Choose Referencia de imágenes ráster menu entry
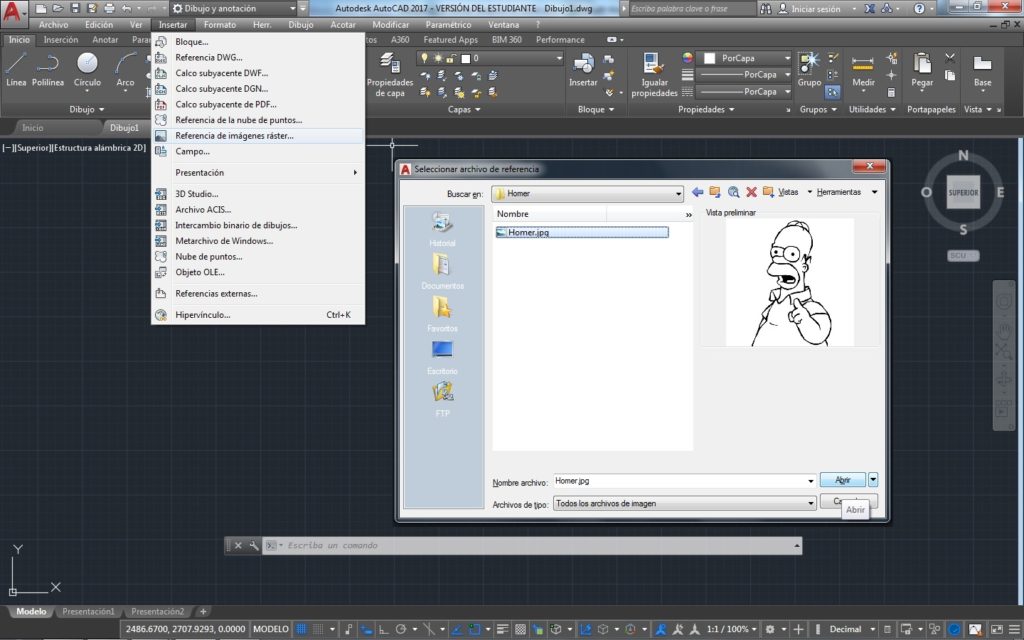The image size is (1024, 640). point(258,136)
